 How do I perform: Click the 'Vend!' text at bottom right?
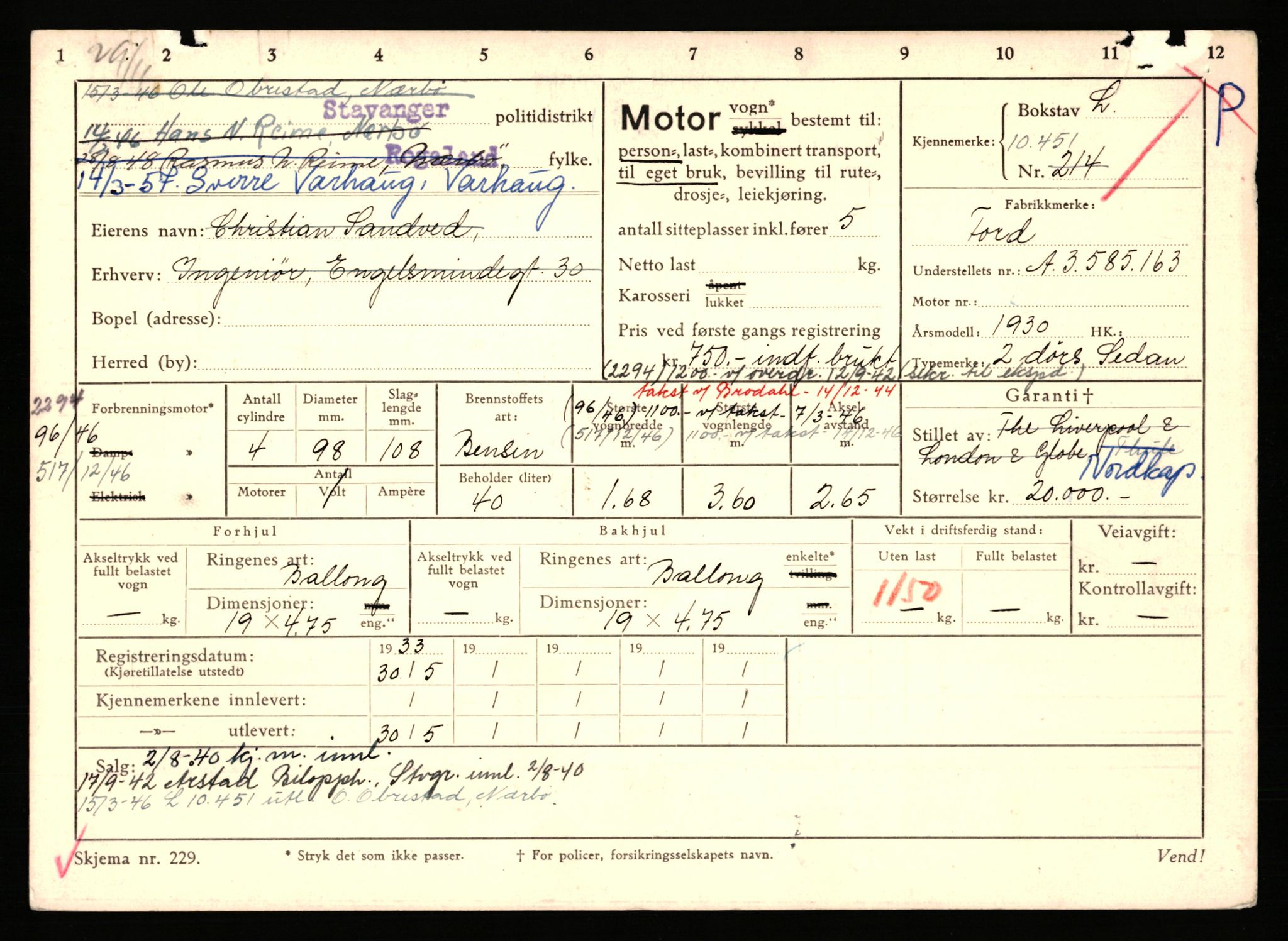[1181, 856]
